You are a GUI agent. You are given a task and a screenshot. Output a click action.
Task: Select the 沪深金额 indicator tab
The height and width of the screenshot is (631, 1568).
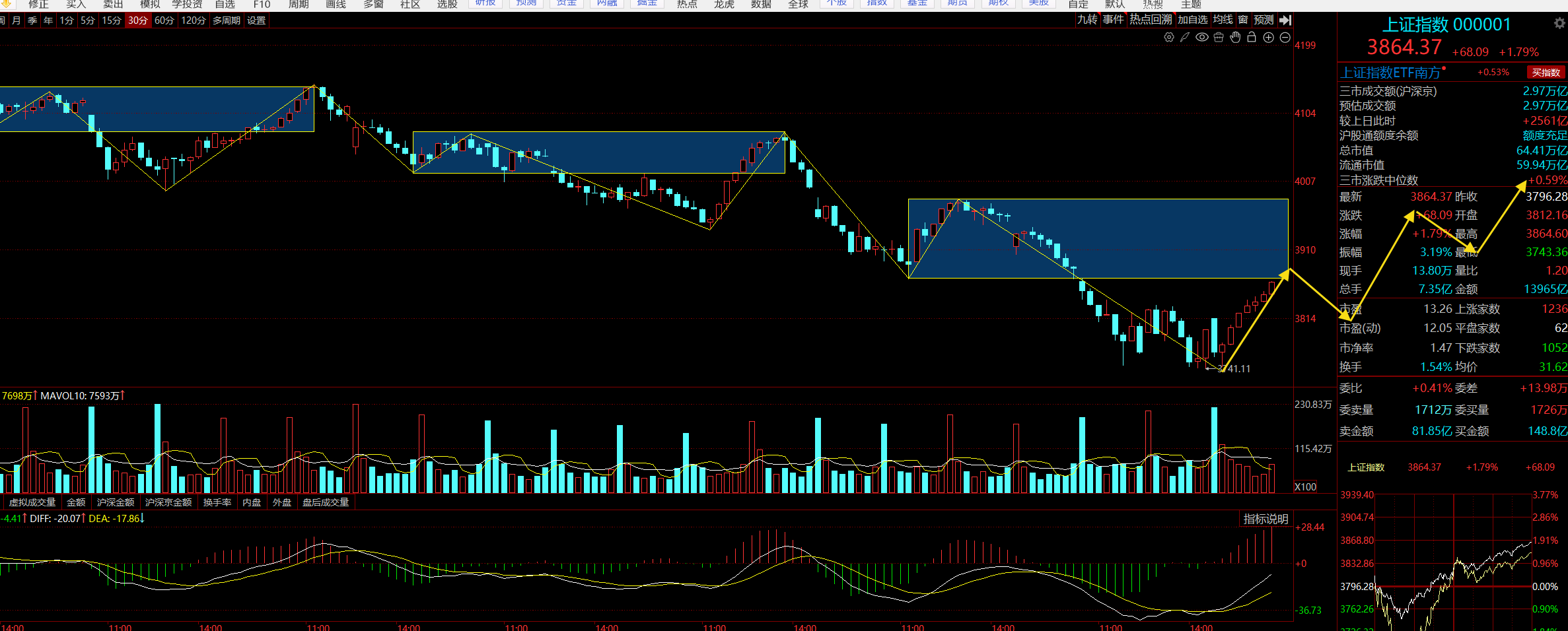click(116, 502)
